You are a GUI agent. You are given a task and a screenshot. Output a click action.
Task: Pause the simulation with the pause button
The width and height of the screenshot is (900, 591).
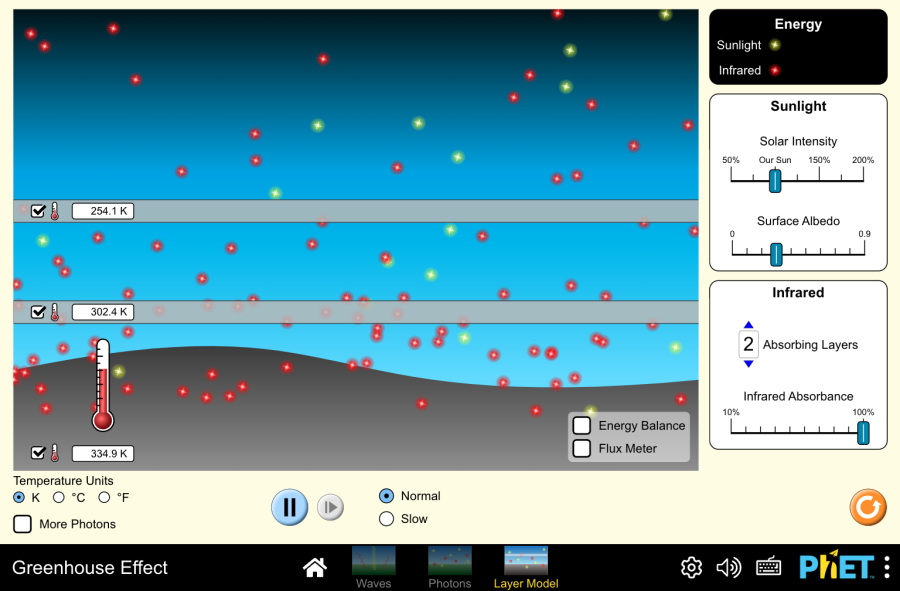(x=289, y=507)
